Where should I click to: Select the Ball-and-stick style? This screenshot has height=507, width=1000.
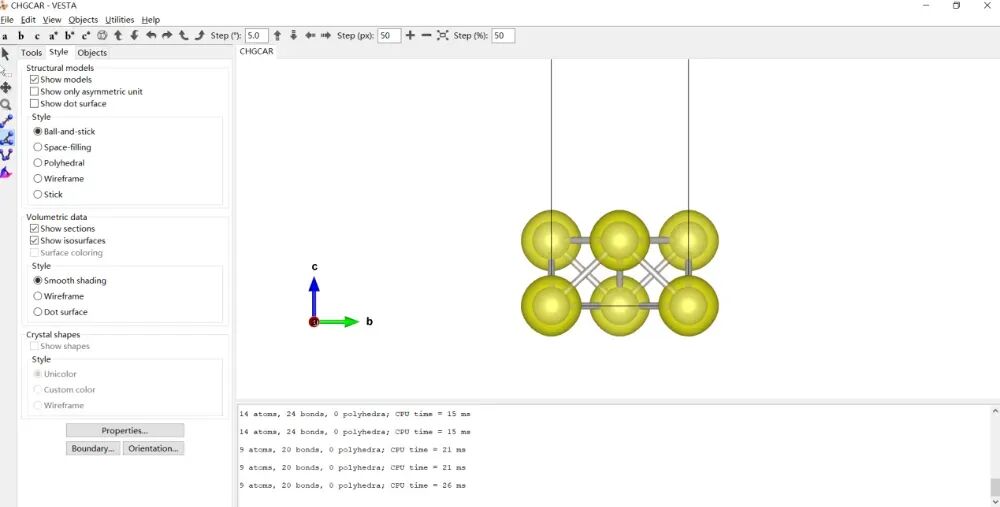pos(38,131)
